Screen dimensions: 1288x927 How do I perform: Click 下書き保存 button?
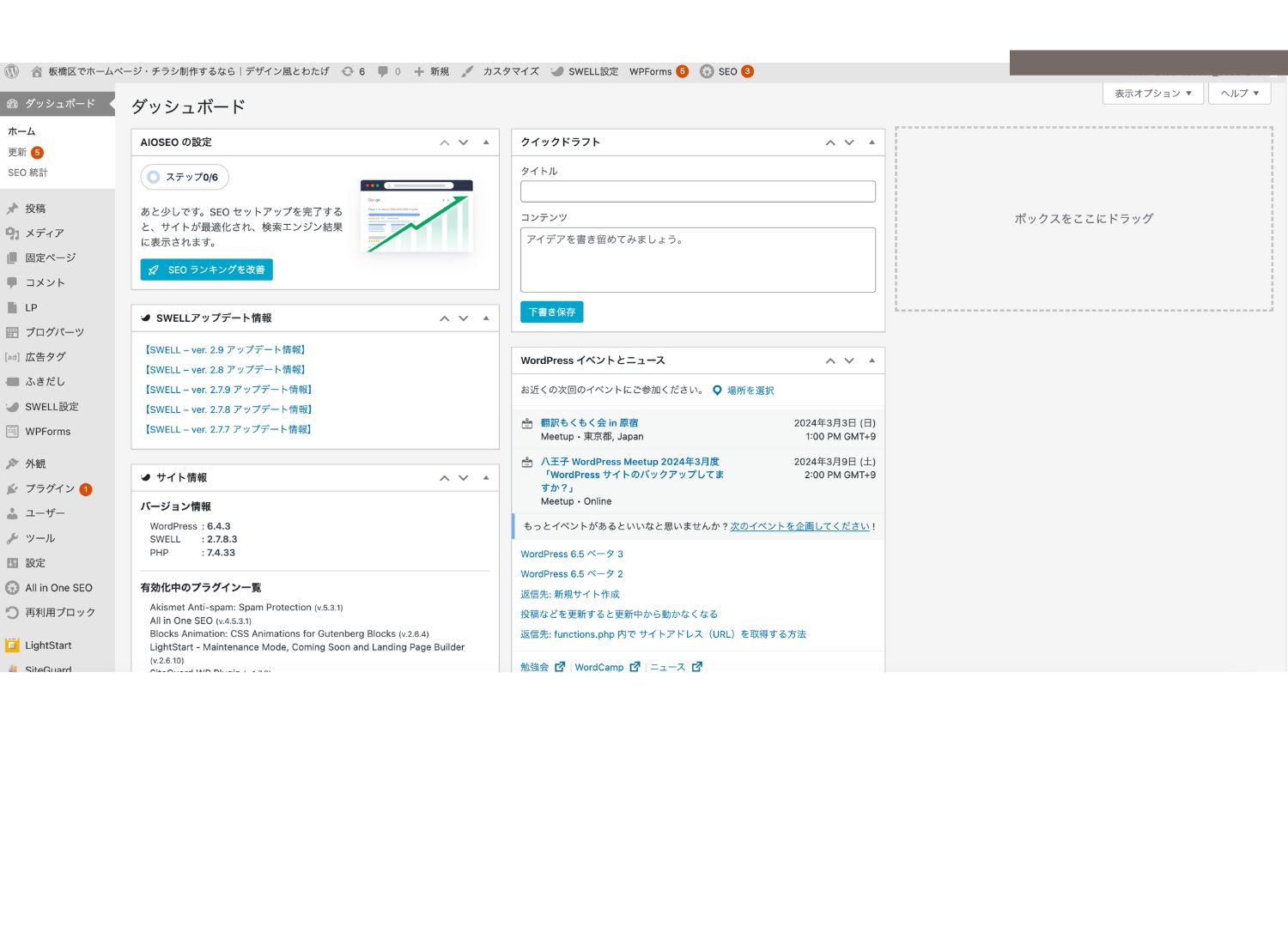point(552,312)
